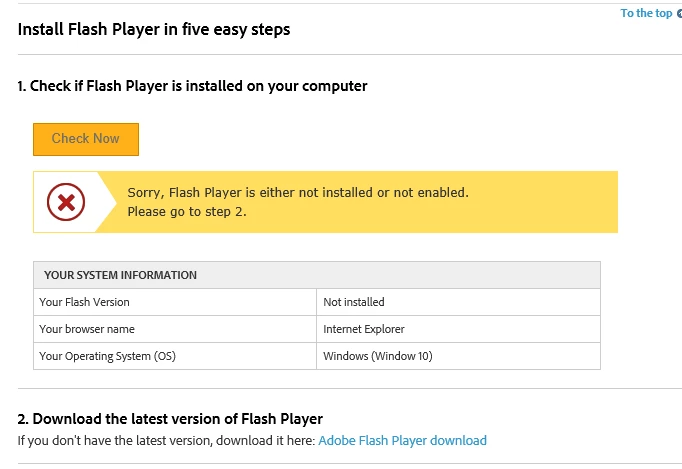Select the step 2 Download the latest version heading
The width and height of the screenshot is (682, 469).
[170, 419]
